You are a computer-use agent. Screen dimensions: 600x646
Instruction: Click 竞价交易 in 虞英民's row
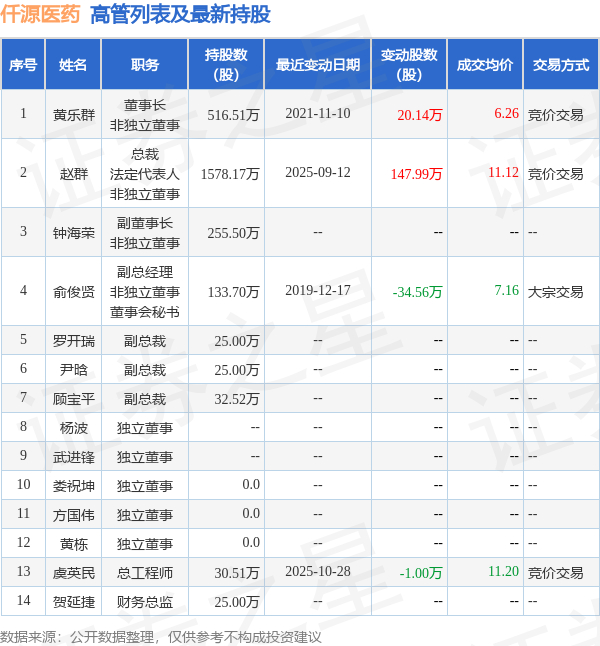(x=555, y=573)
